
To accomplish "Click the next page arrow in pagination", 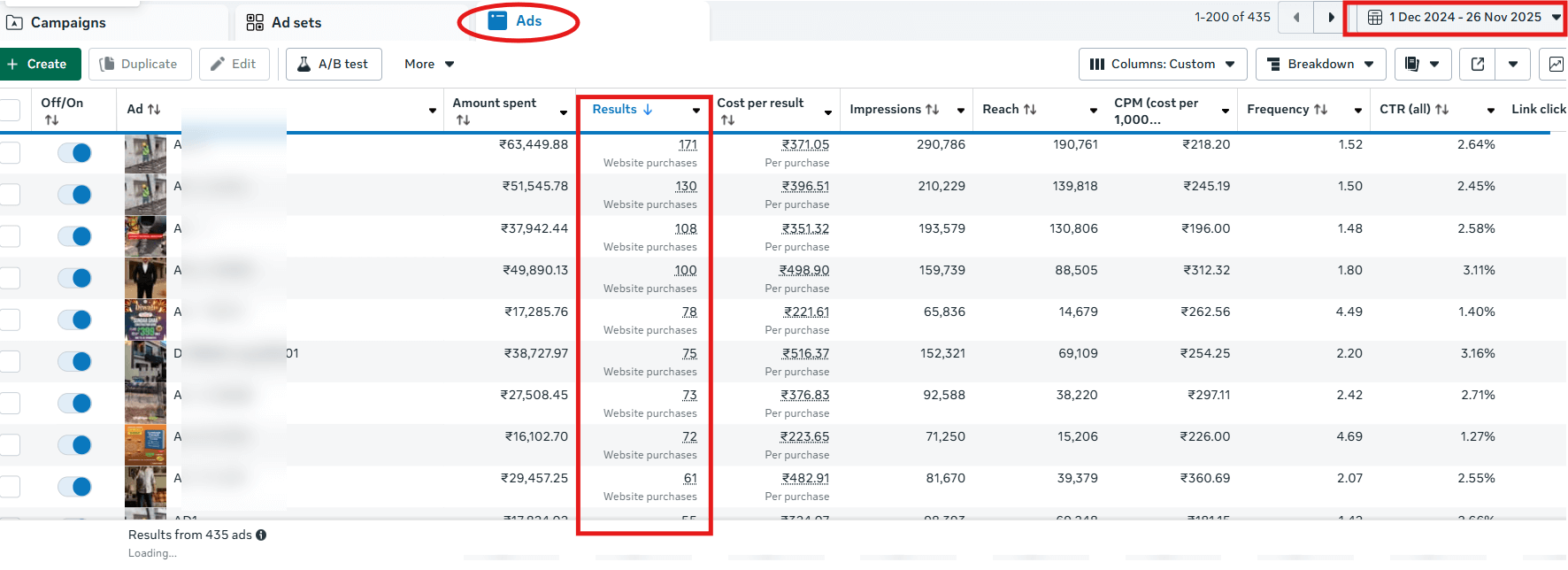I will coord(1330,18).
